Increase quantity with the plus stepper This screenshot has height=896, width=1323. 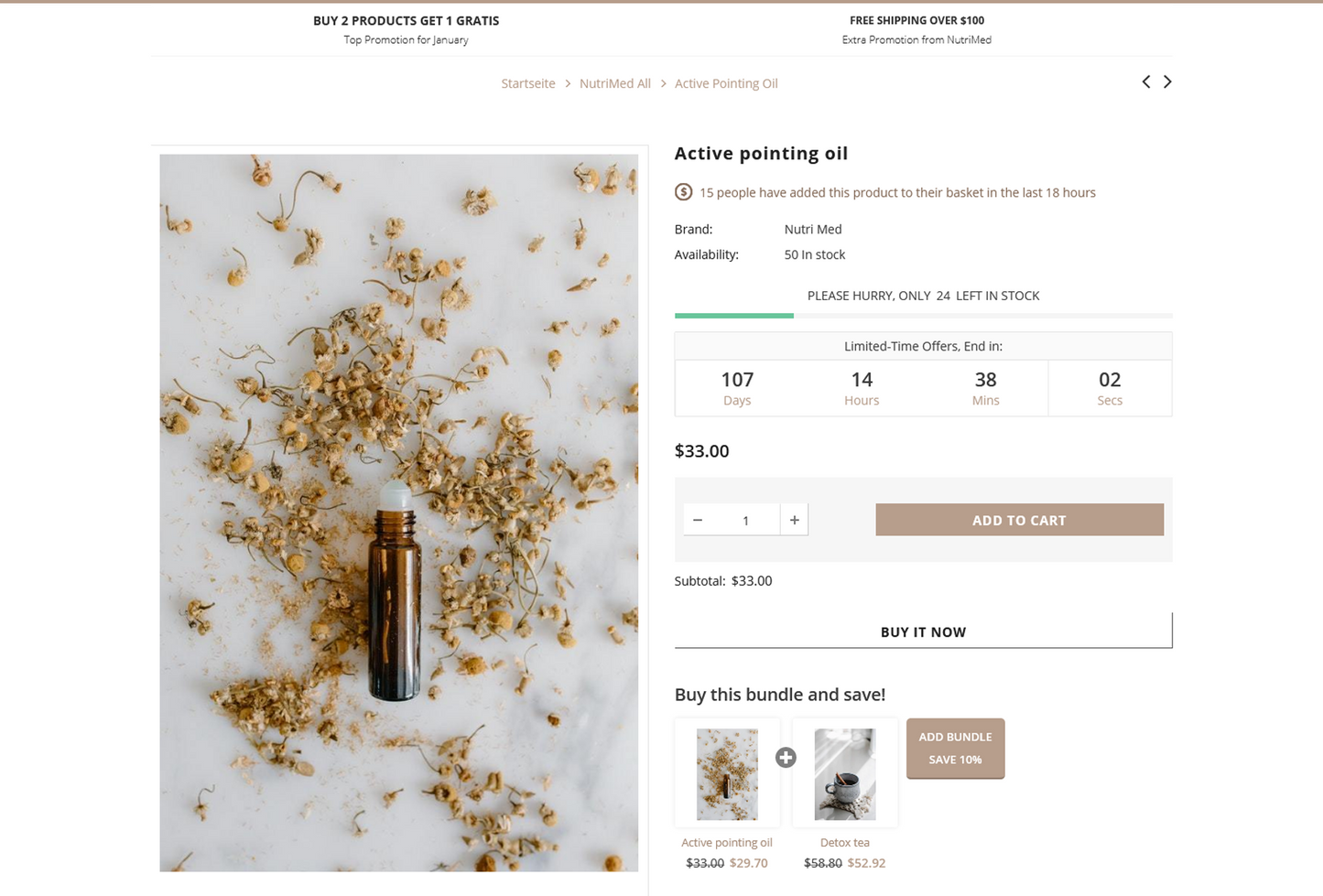pos(793,519)
